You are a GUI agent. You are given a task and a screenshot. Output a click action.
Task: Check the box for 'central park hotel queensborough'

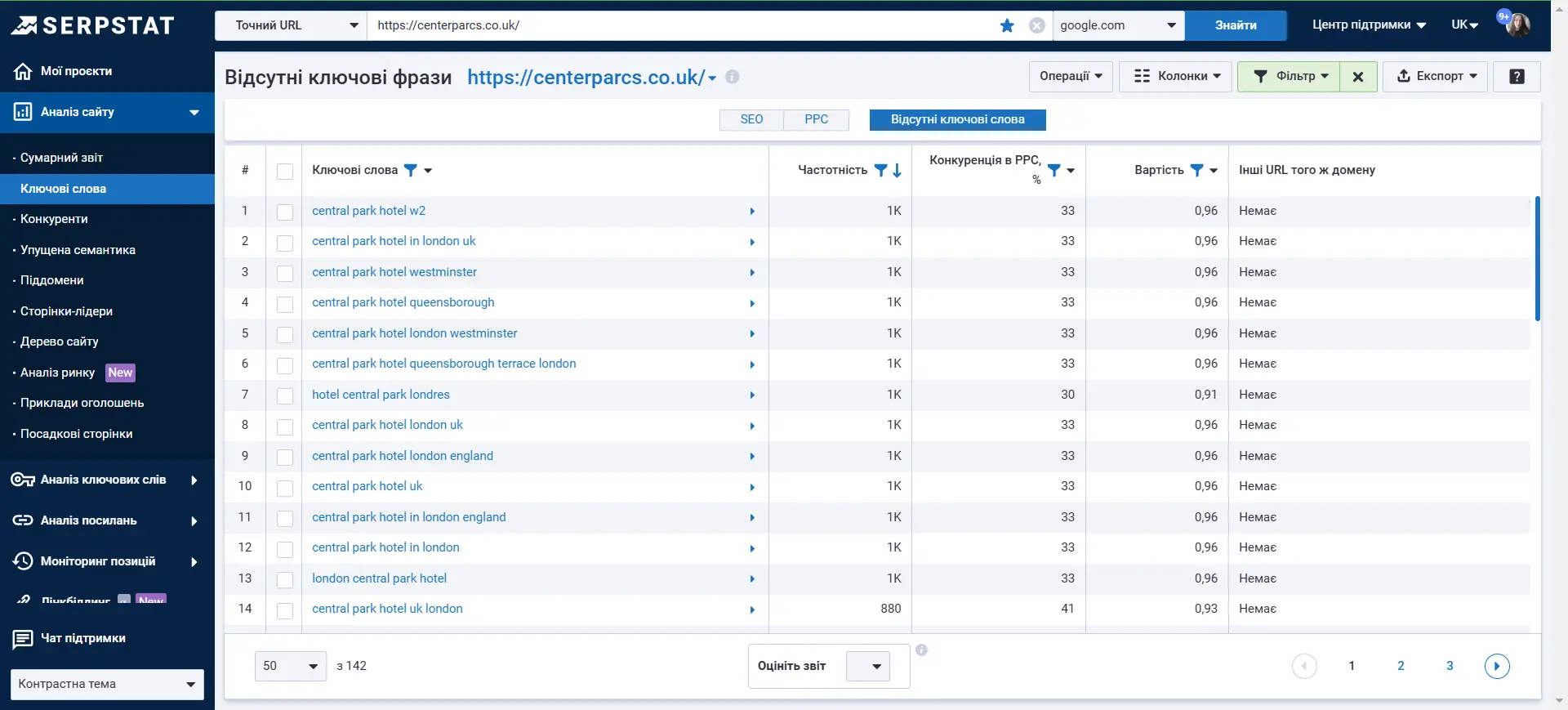click(x=285, y=304)
